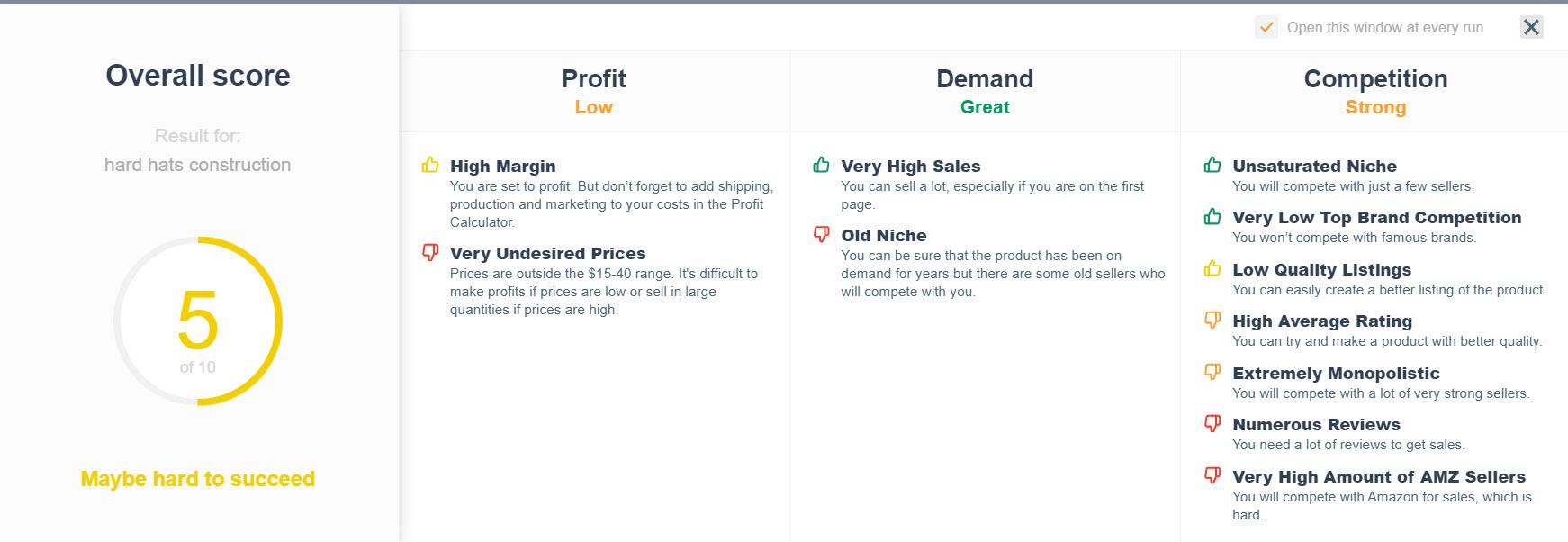The height and width of the screenshot is (542, 1568).
Task: Select the Profit column heading
Action: point(594,79)
